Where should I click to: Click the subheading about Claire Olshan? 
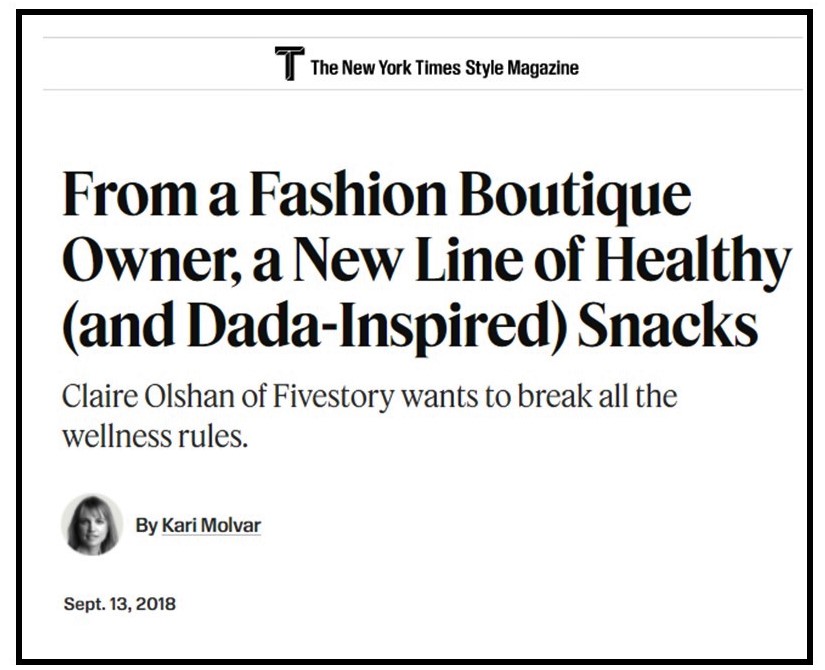tap(369, 415)
